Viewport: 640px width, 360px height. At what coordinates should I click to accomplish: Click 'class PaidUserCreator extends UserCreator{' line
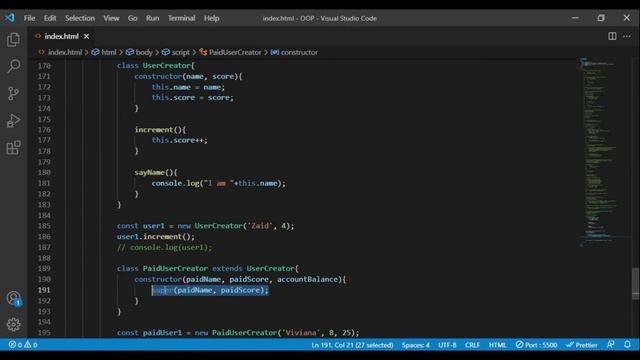tap(208, 269)
